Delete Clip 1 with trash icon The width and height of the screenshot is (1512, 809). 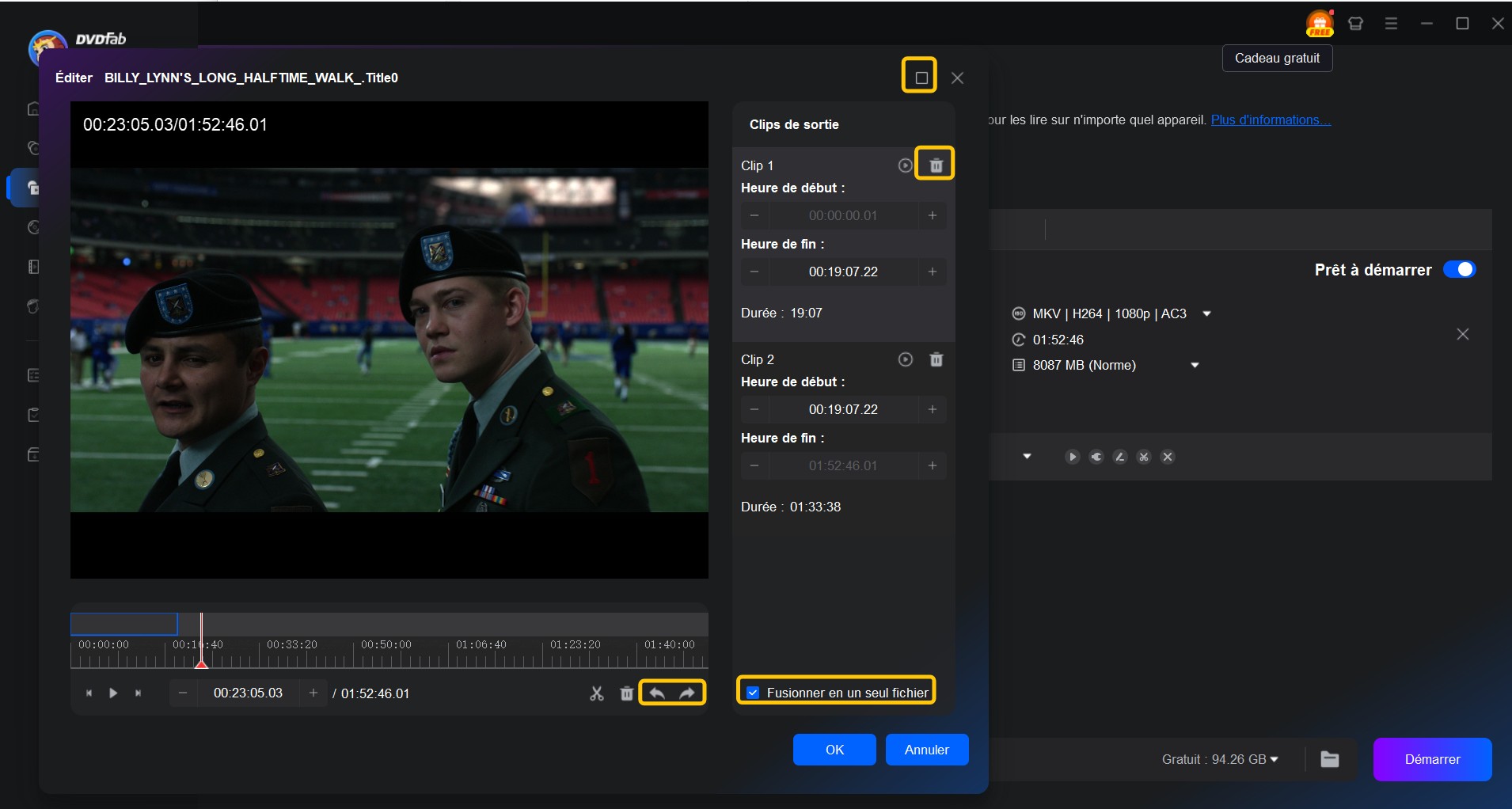936,165
